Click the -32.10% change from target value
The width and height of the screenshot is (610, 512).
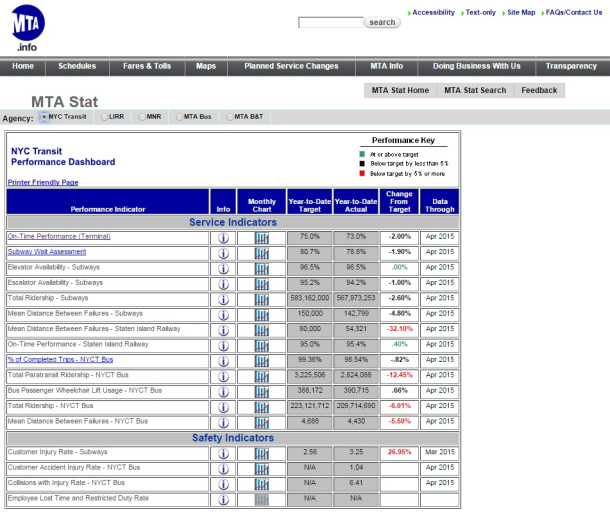coord(400,329)
